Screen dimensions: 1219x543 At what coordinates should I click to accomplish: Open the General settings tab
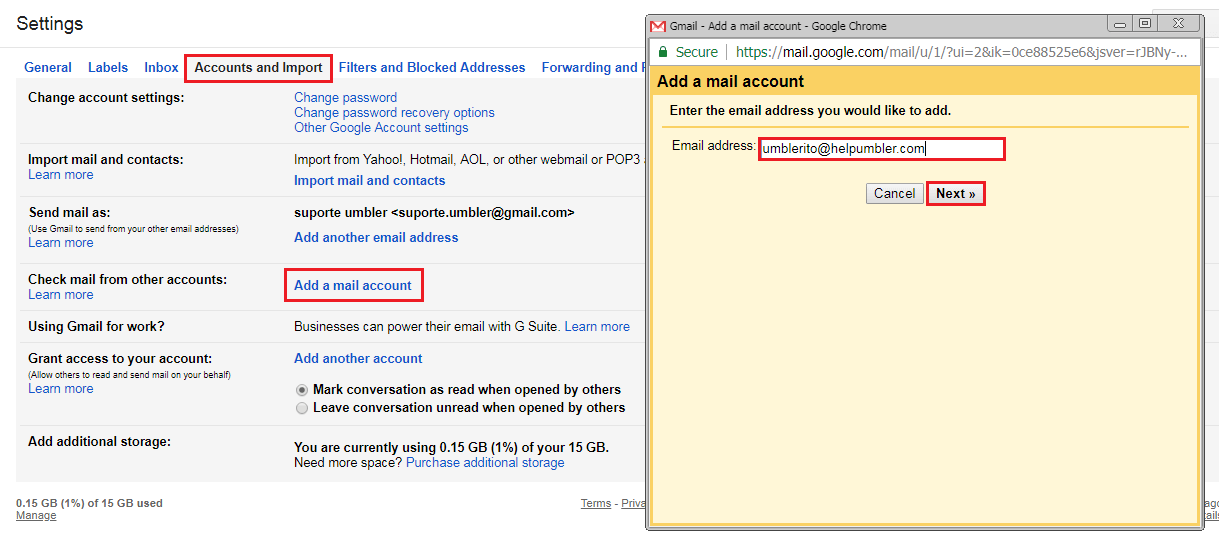click(48, 68)
